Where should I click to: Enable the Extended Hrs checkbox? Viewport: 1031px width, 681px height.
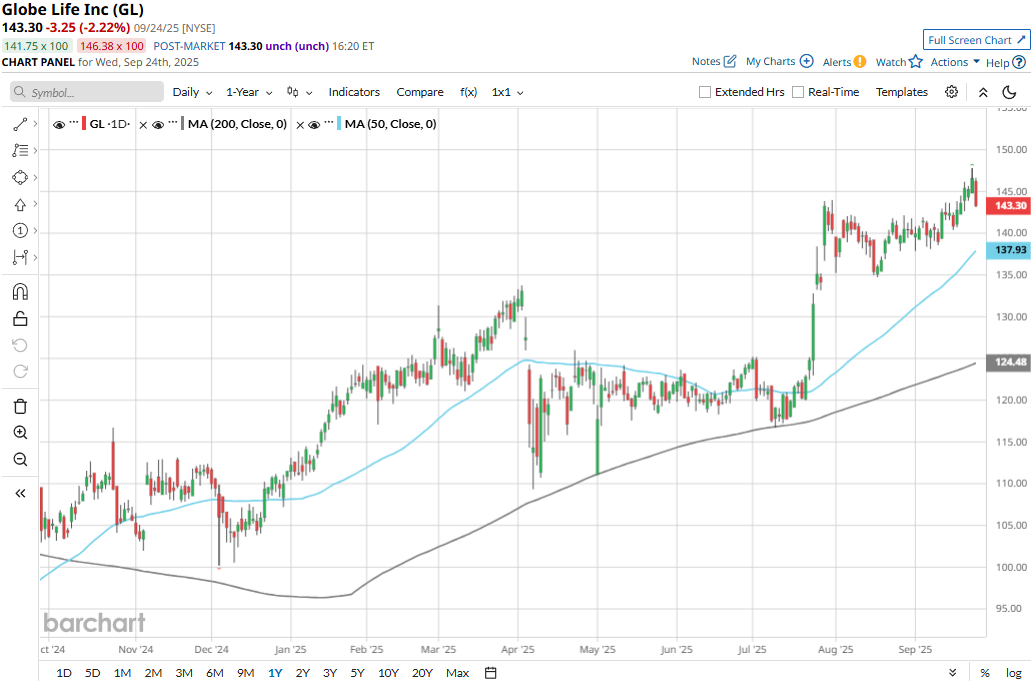pyautogui.click(x=704, y=92)
